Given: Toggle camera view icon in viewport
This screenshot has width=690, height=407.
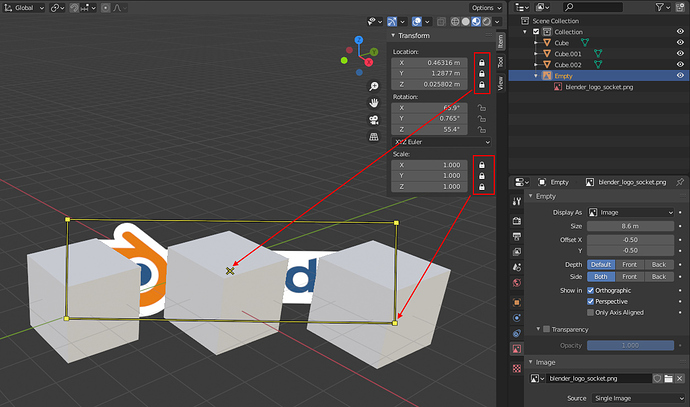Looking at the screenshot, I should click(x=374, y=120).
